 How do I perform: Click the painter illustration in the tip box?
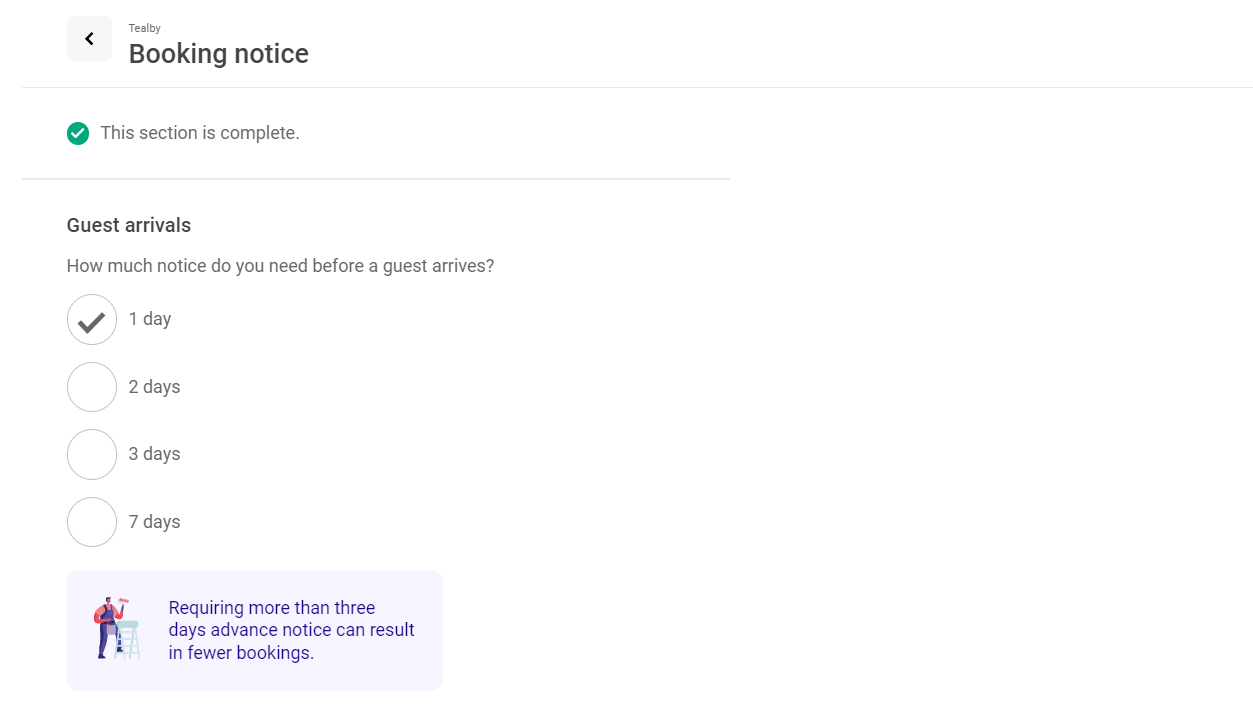(116, 629)
